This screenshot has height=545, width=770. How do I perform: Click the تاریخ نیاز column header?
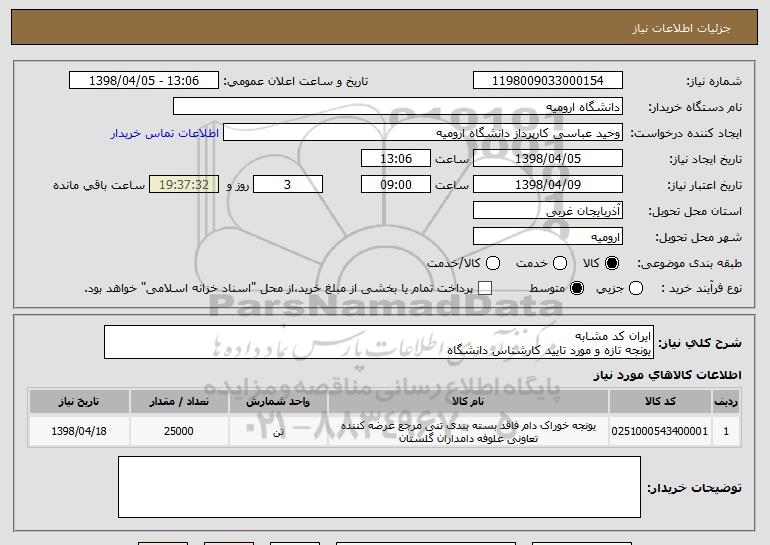click(x=79, y=402)
